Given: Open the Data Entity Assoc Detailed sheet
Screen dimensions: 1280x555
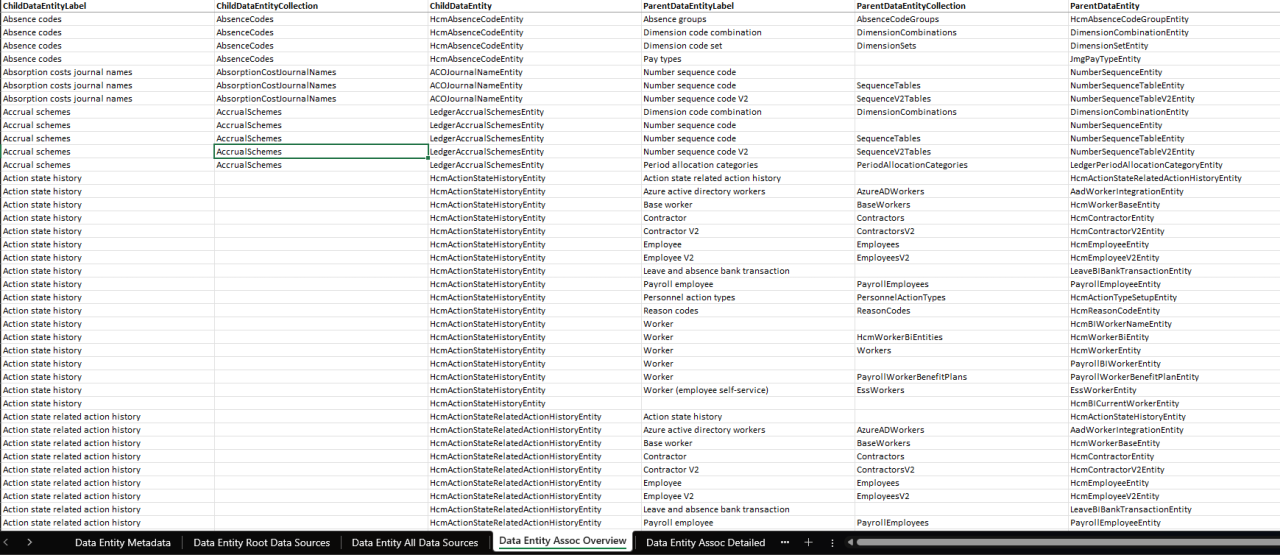Looking at the screenshot, I should [705, 542].
